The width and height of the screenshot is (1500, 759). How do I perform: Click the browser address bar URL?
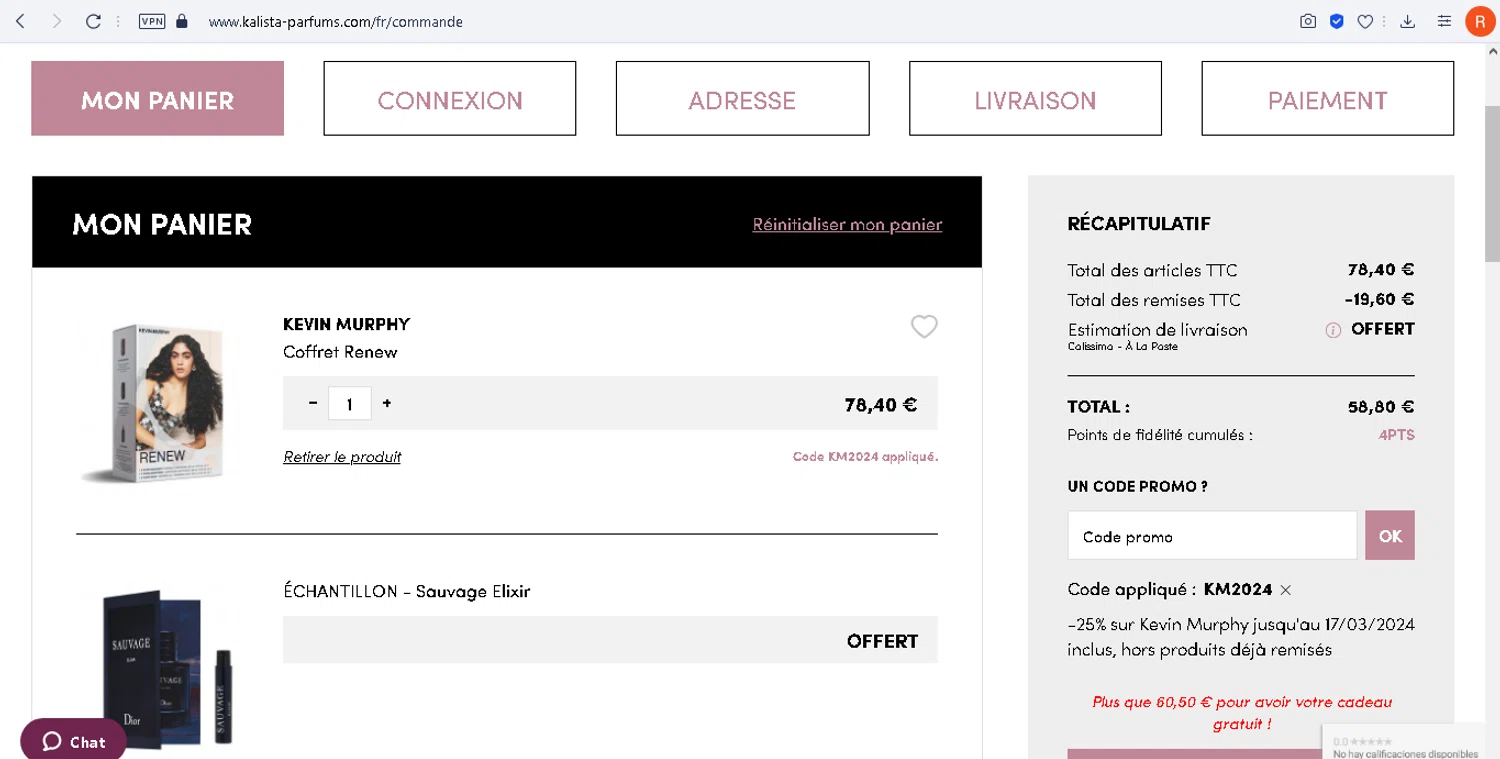(335, 21)
